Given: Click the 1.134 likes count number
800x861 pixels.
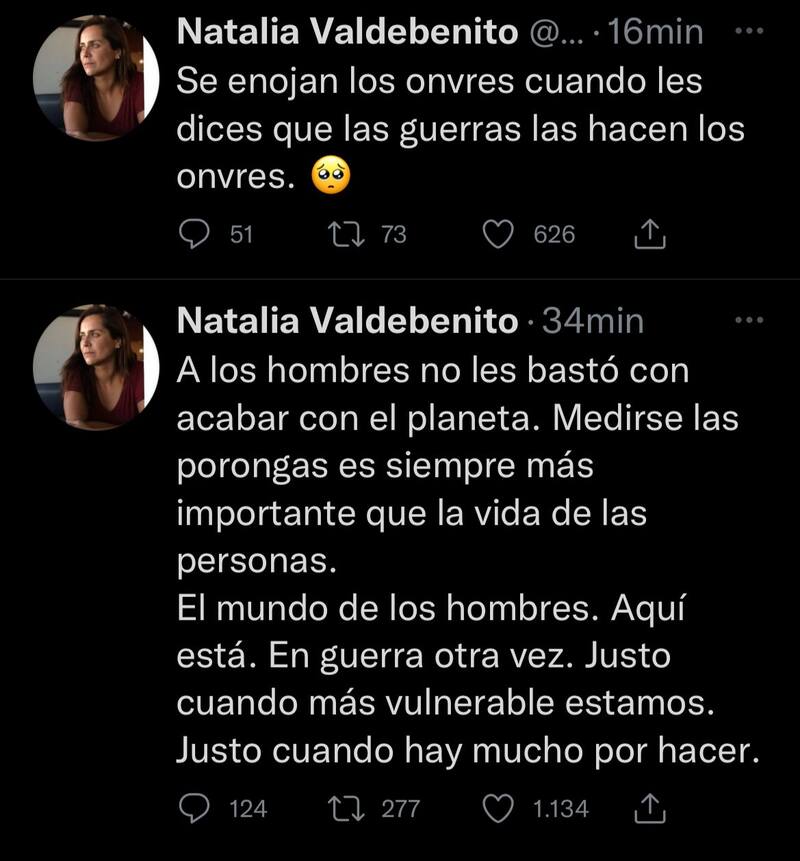Looking at the screenshot, I should (561, 808).
